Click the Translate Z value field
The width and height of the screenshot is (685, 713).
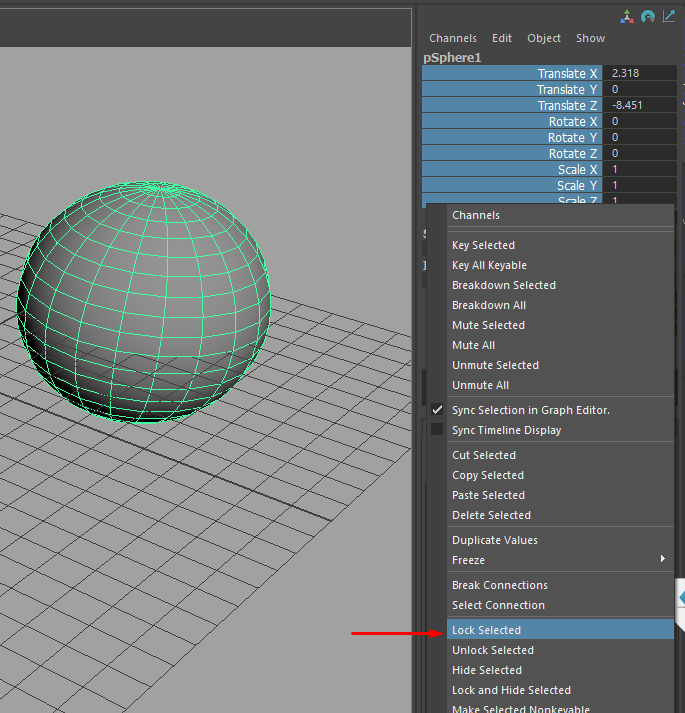click(640, 106)
